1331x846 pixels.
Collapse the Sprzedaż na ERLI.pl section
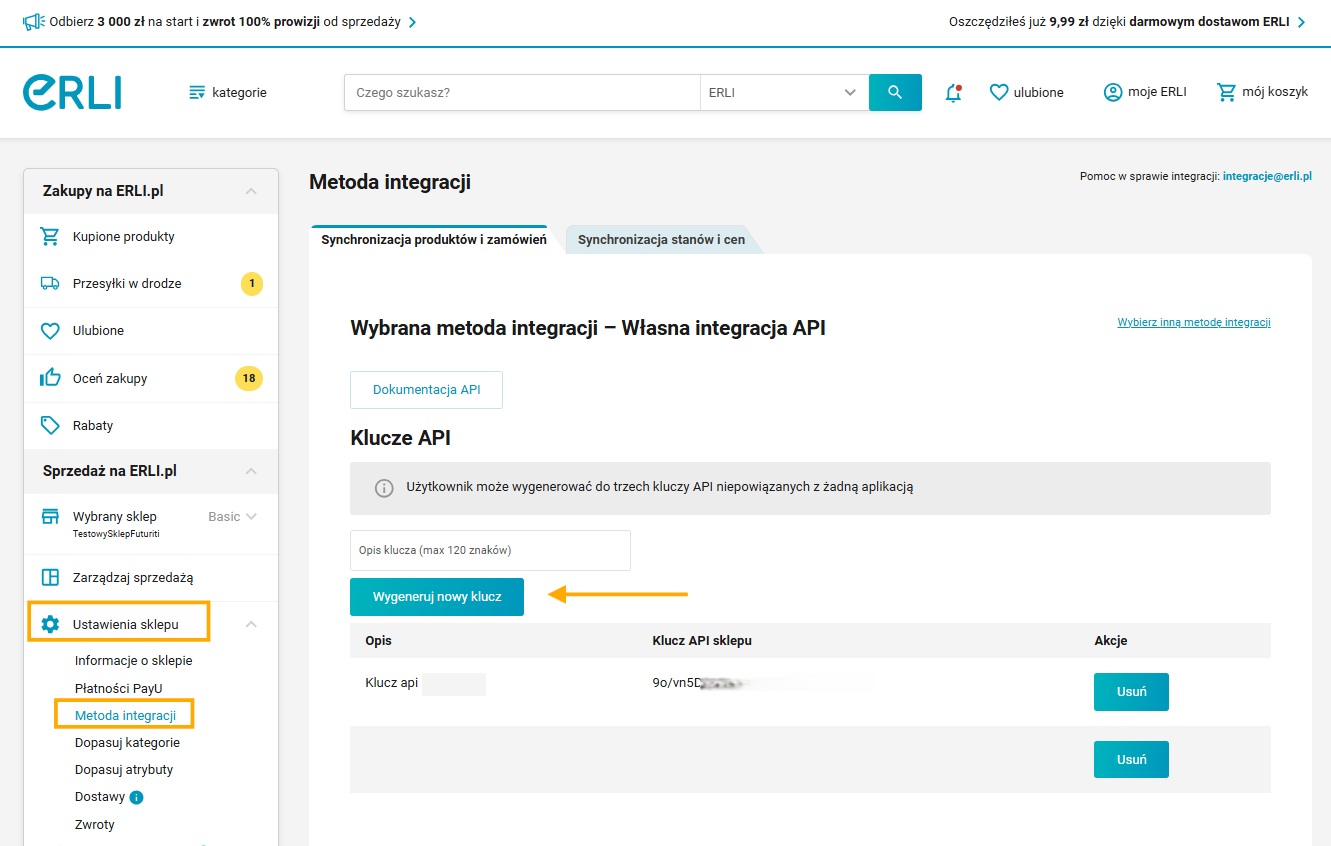(251, 471)
